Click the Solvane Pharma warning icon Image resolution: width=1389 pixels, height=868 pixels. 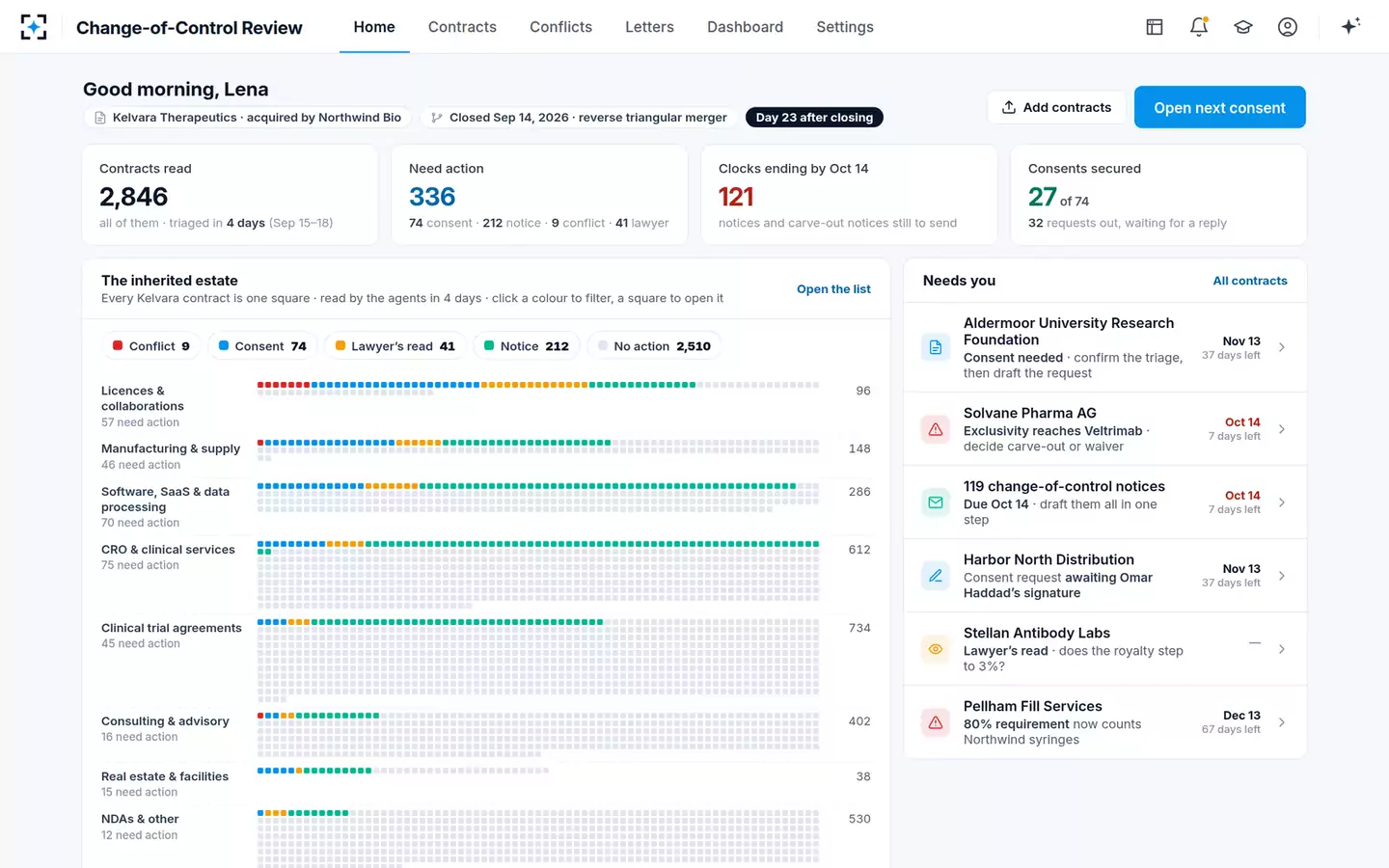tap(936, 429)
